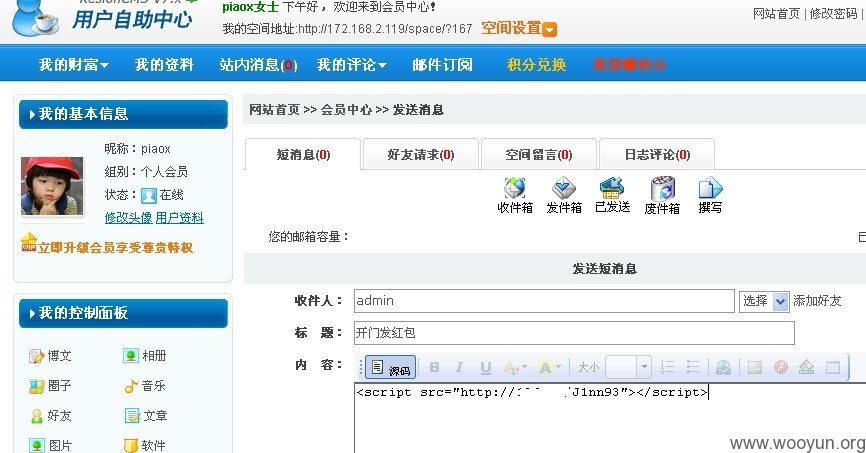Screen dimensions: 866x453
Task: Open the 大小 font size dropdown
Action: click(629, 367)
